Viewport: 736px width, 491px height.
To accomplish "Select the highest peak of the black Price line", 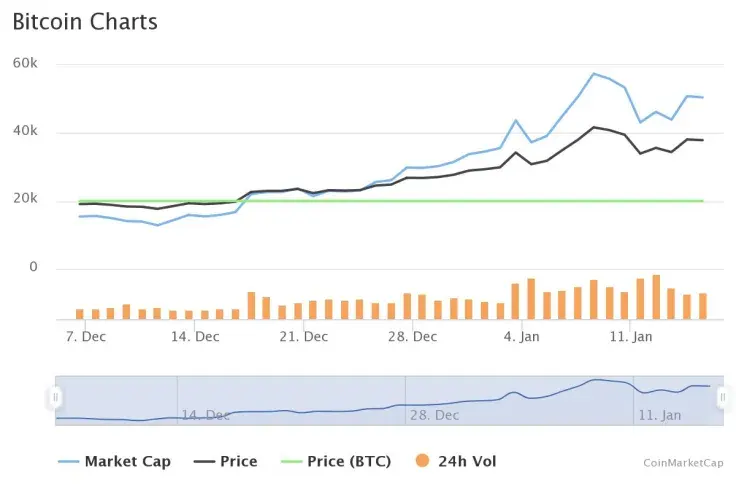I will pos(593,127).
